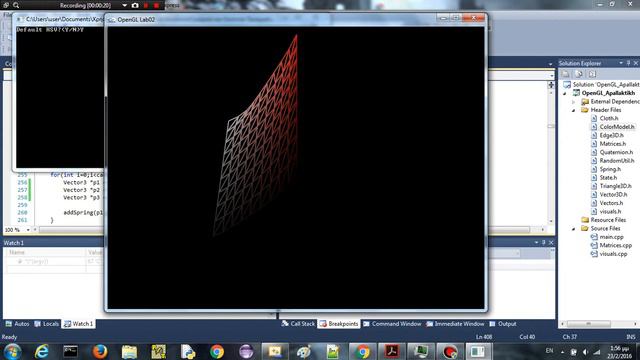Open the editor zoom level dropdown
Viewport: 640px width, 360px height.
(28, 230)
